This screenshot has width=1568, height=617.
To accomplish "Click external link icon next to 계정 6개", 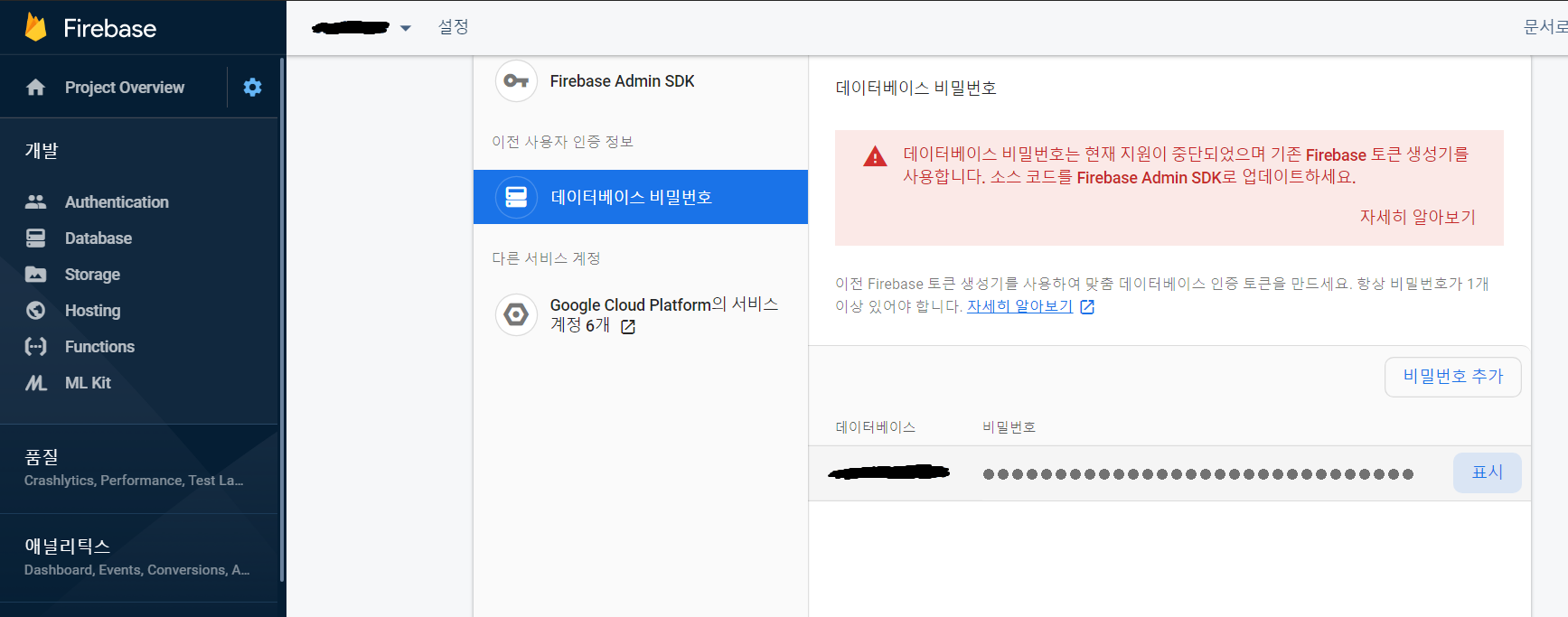I will [x=628, y=327].
